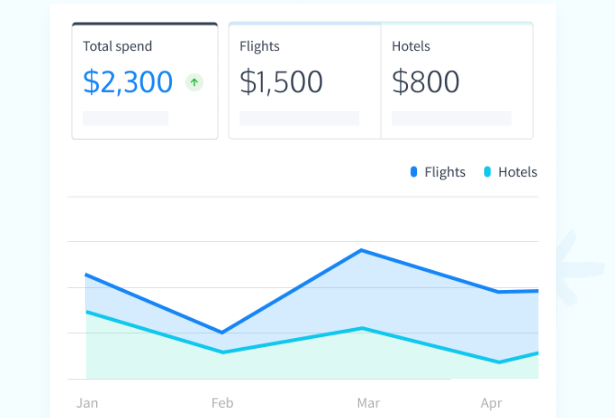615x418 pixels.
Task: Click the $800 hotels amount
Action: point(426,82)
